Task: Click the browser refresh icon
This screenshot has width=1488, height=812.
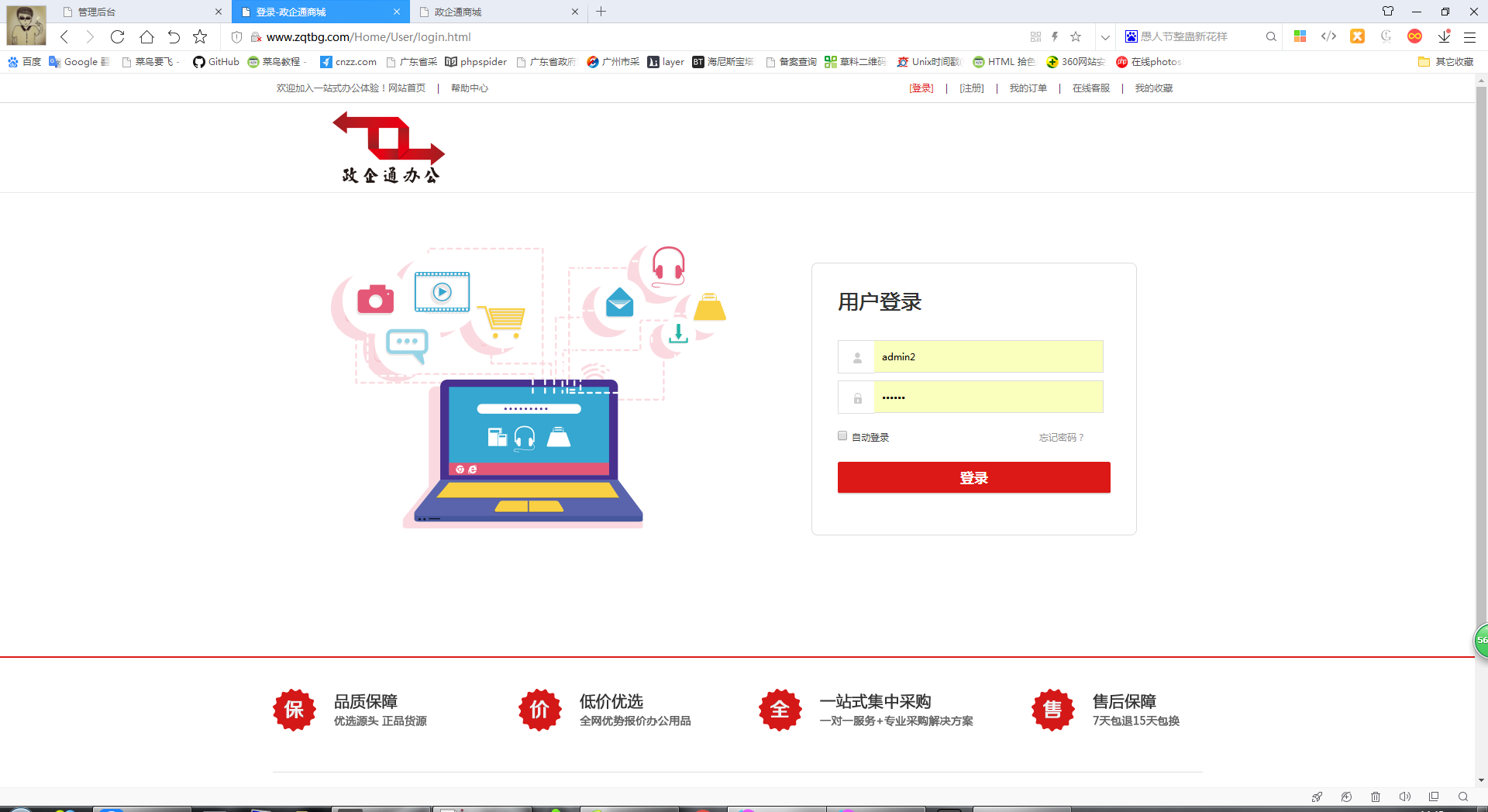Action: click(117, 36)
